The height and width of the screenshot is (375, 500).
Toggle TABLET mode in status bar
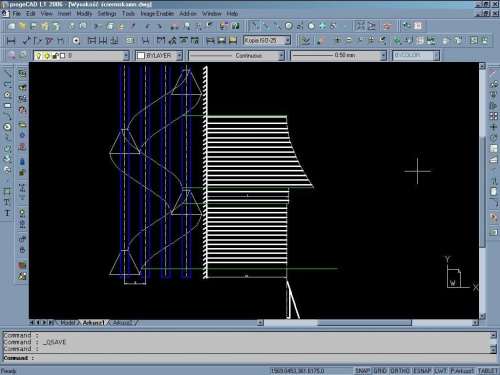(x=488, y=371)
